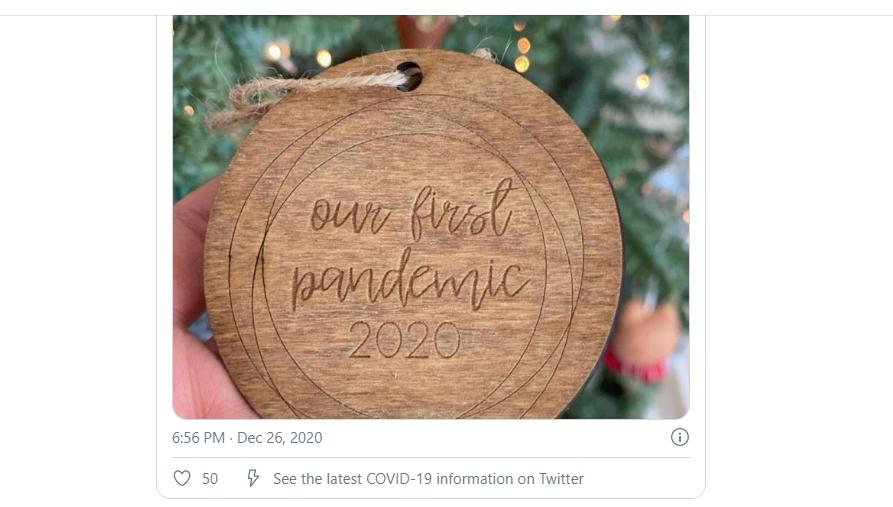Open the 6:56 PM tweet timestamp
The height and width of the screenshot is (507, 893).
click(x=198, y=438)
